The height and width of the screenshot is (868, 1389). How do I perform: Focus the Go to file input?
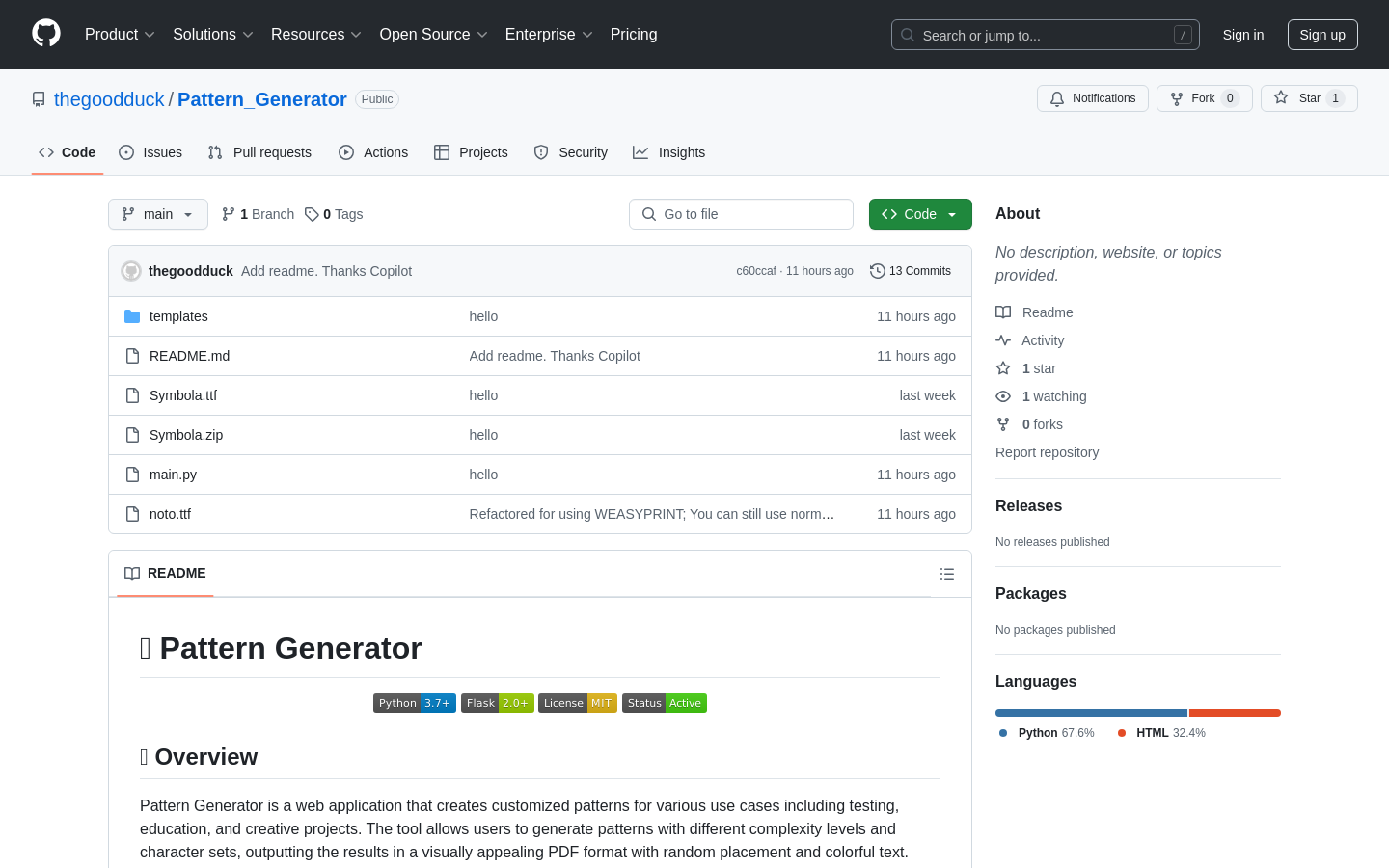(741, 214)
